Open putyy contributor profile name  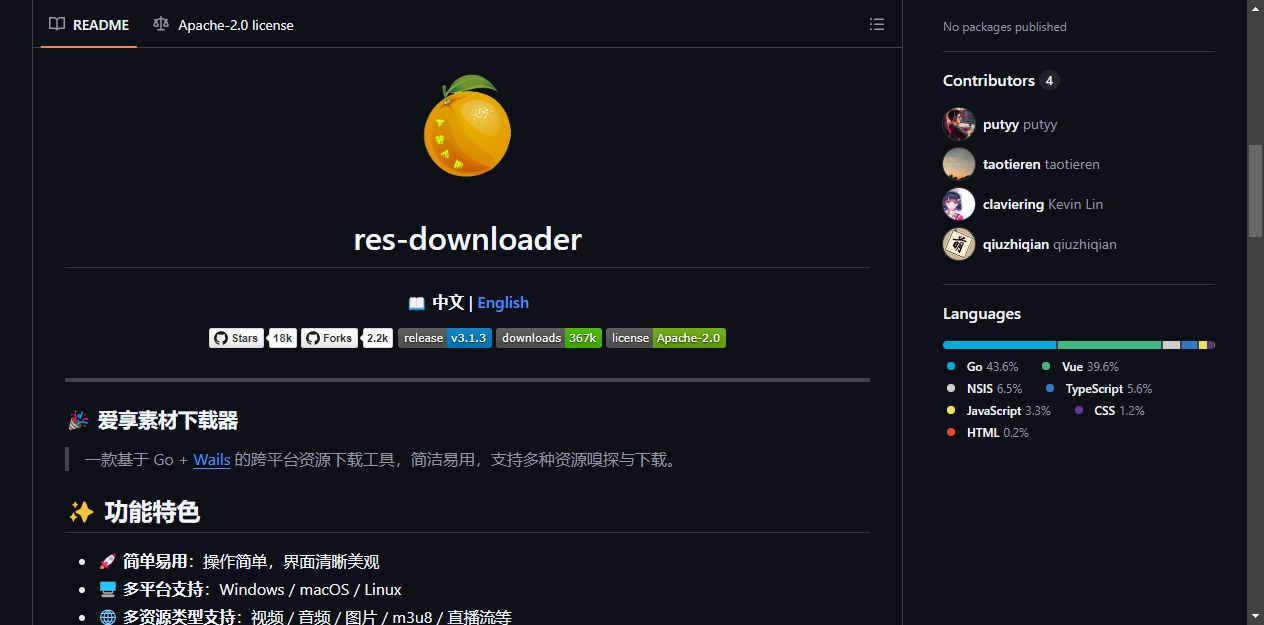(x=1001, y=124)
